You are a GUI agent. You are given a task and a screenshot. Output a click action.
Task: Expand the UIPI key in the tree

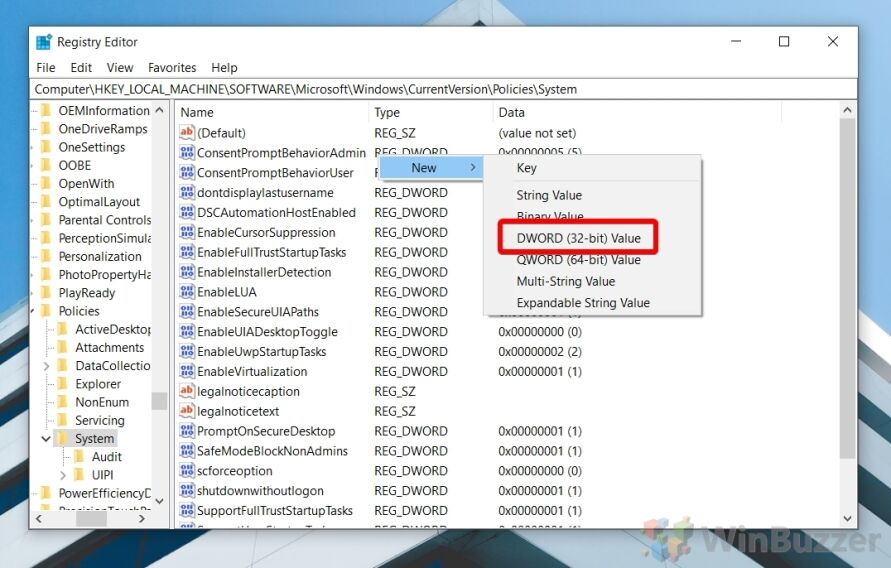coord(63,475)
